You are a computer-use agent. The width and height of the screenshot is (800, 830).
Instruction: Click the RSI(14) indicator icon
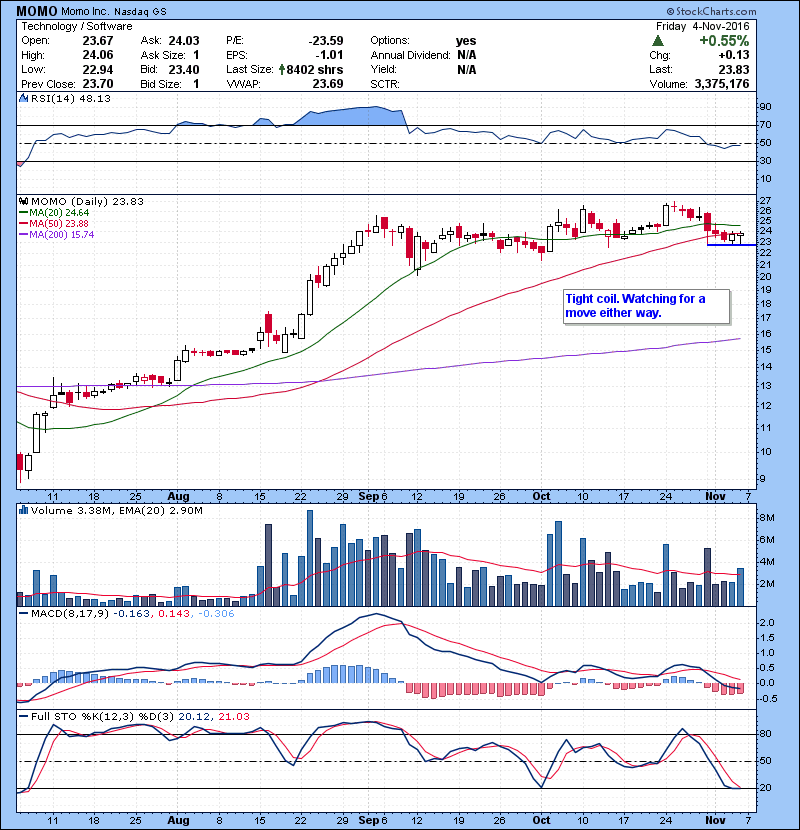click(23, 98)
